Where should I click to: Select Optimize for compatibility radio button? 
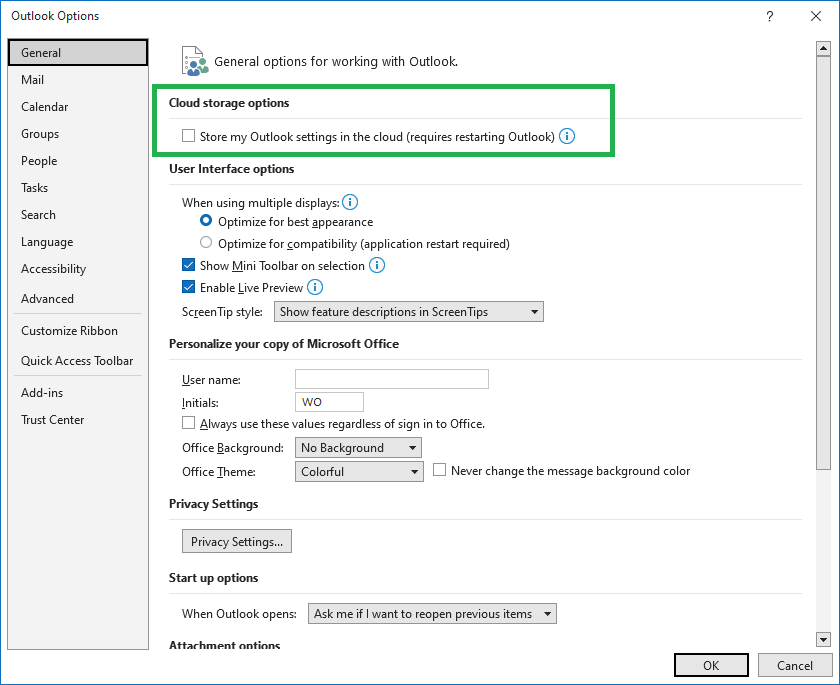206,243
